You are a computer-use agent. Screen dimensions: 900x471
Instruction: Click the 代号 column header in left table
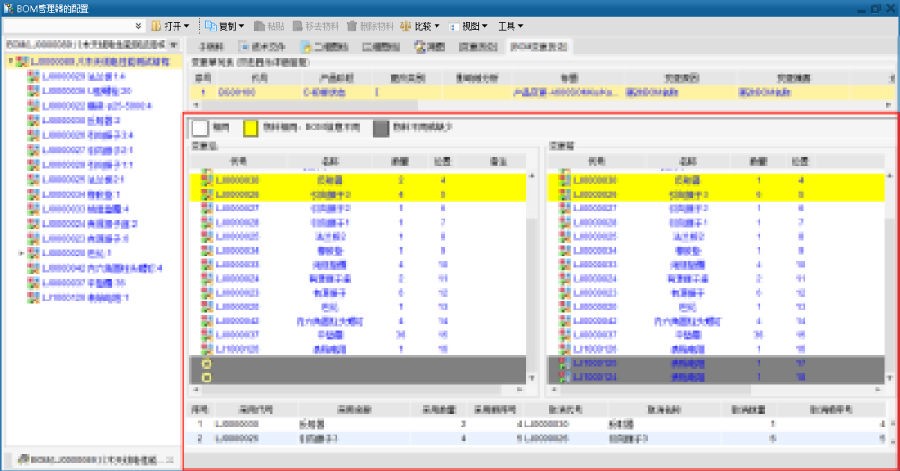[237, 160]
